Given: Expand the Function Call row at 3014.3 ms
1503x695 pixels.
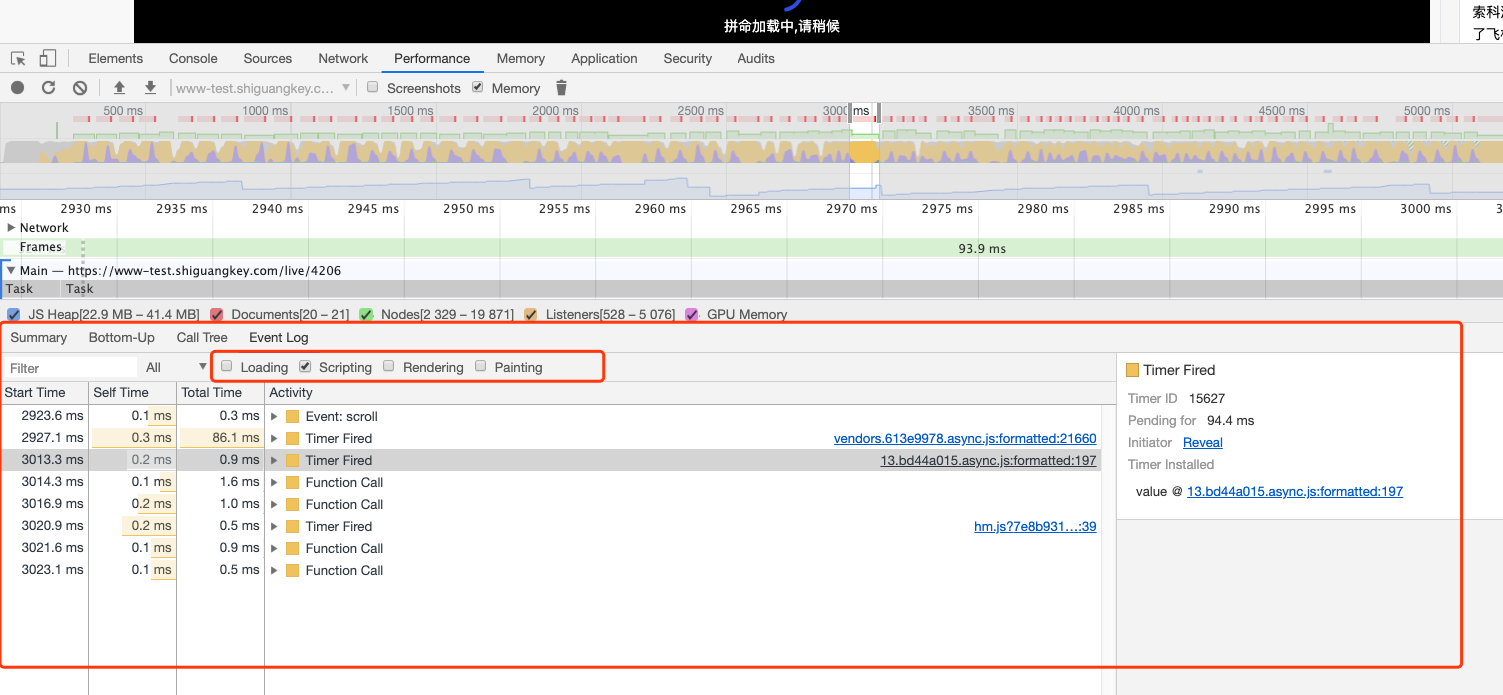Looking at the screenshot, I should click(274, 482).
